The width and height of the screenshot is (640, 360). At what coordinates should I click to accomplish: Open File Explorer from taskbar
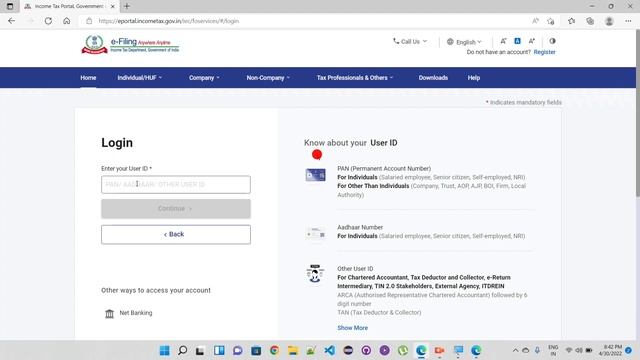(x=293, y=350)
